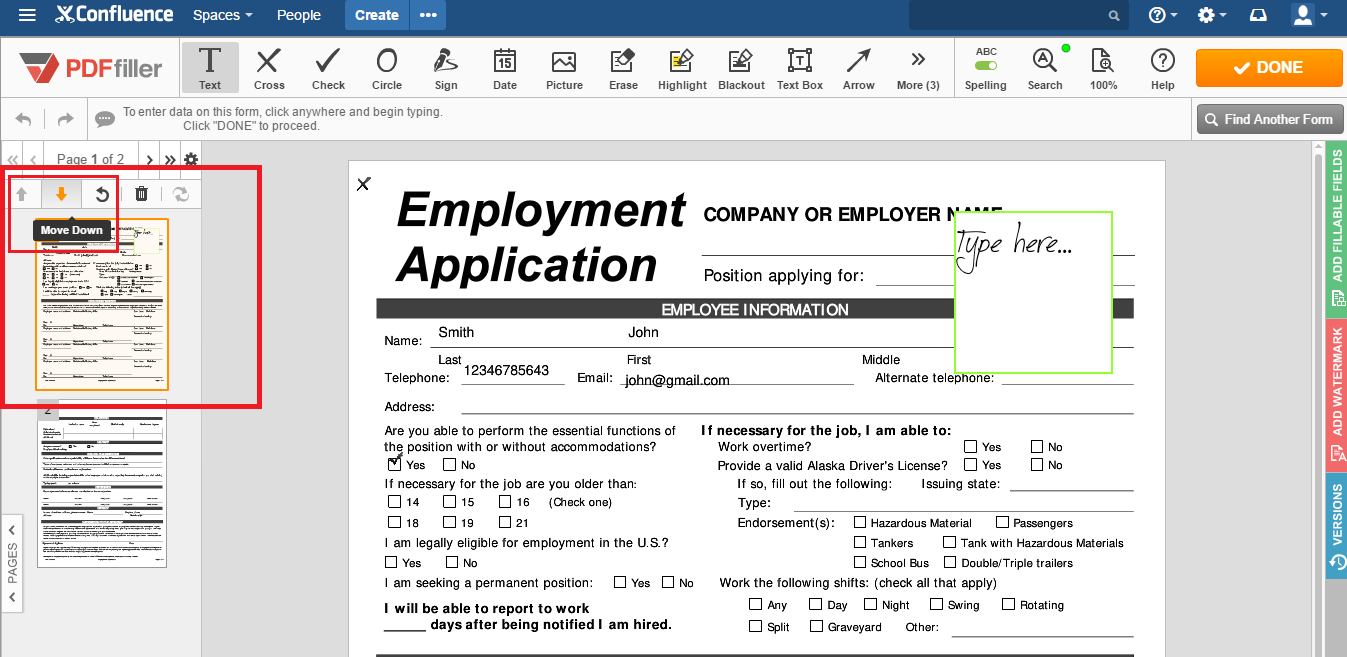This screenshot has width=1347, height=657.
Task: Rotate the selected page
Action: tap(101, 194)
